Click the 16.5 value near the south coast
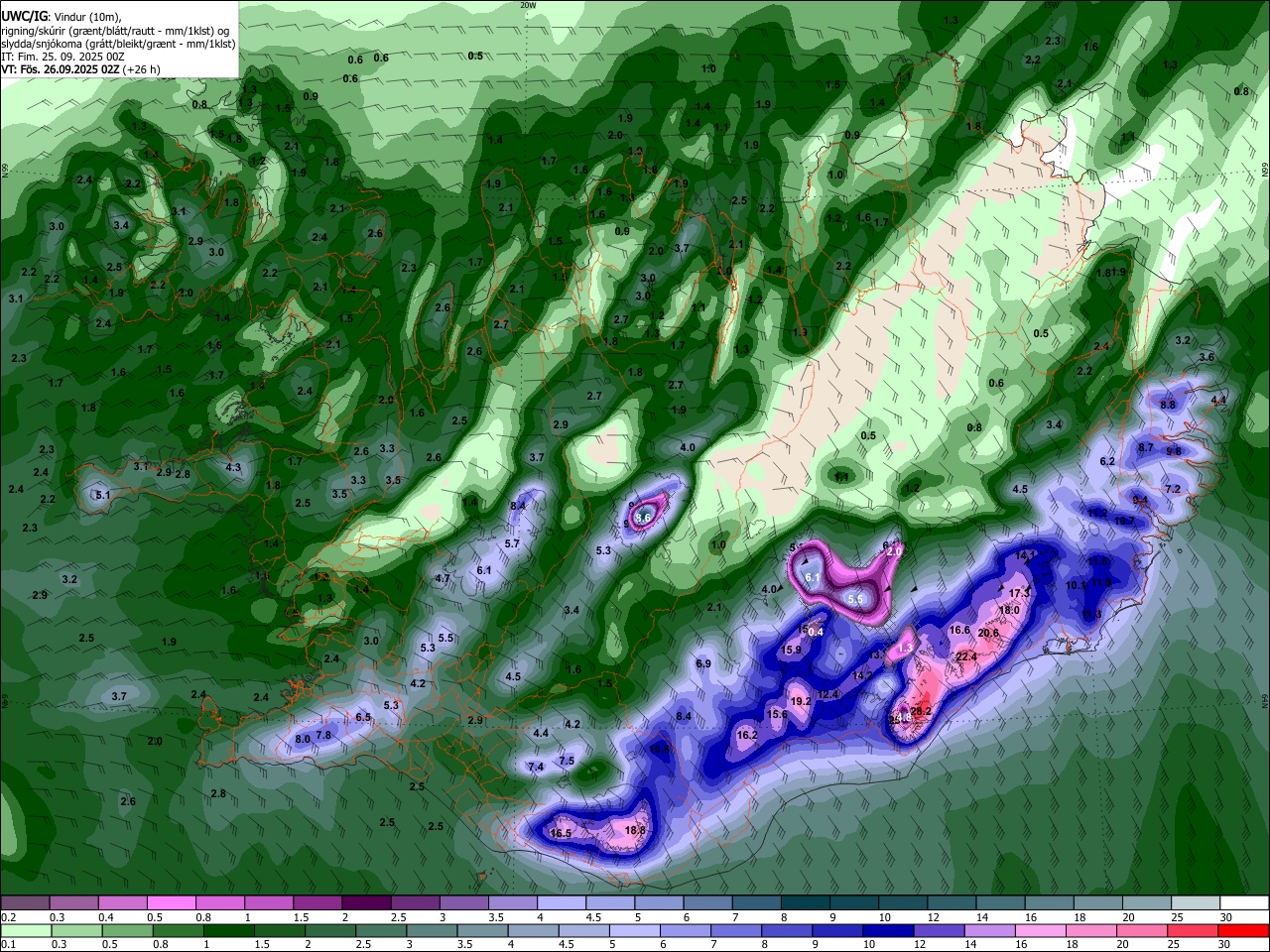 click(x=561, y=833)
